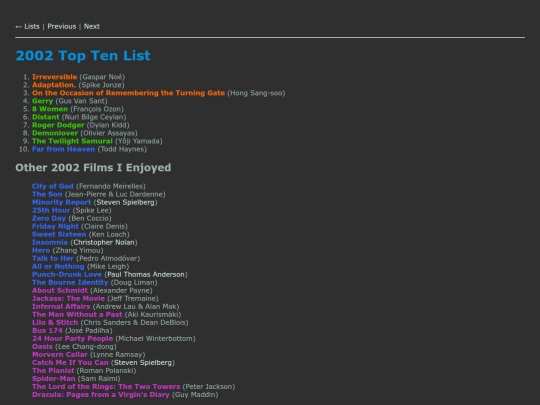Viewport: 540px width, 405px height.
Task: Open the 24 Hour Party People link
Action: tap(72, 339)
